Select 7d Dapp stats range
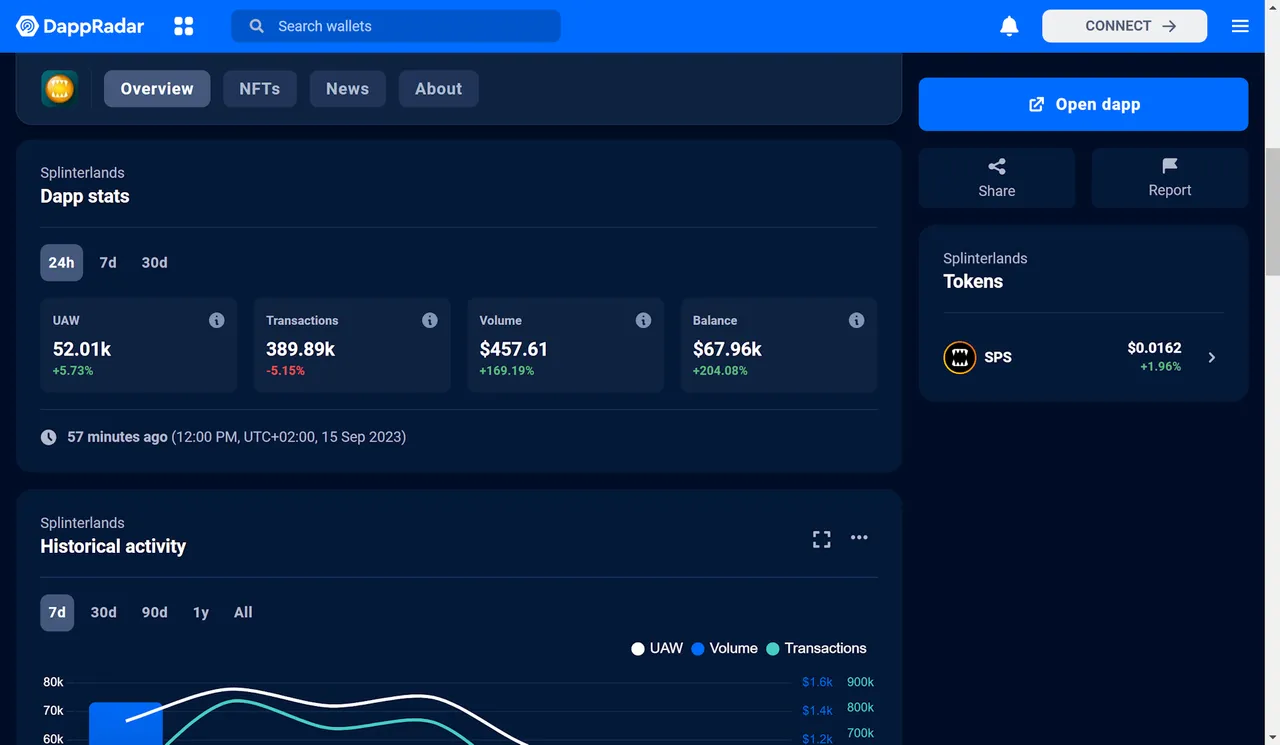 coord(108,262)
